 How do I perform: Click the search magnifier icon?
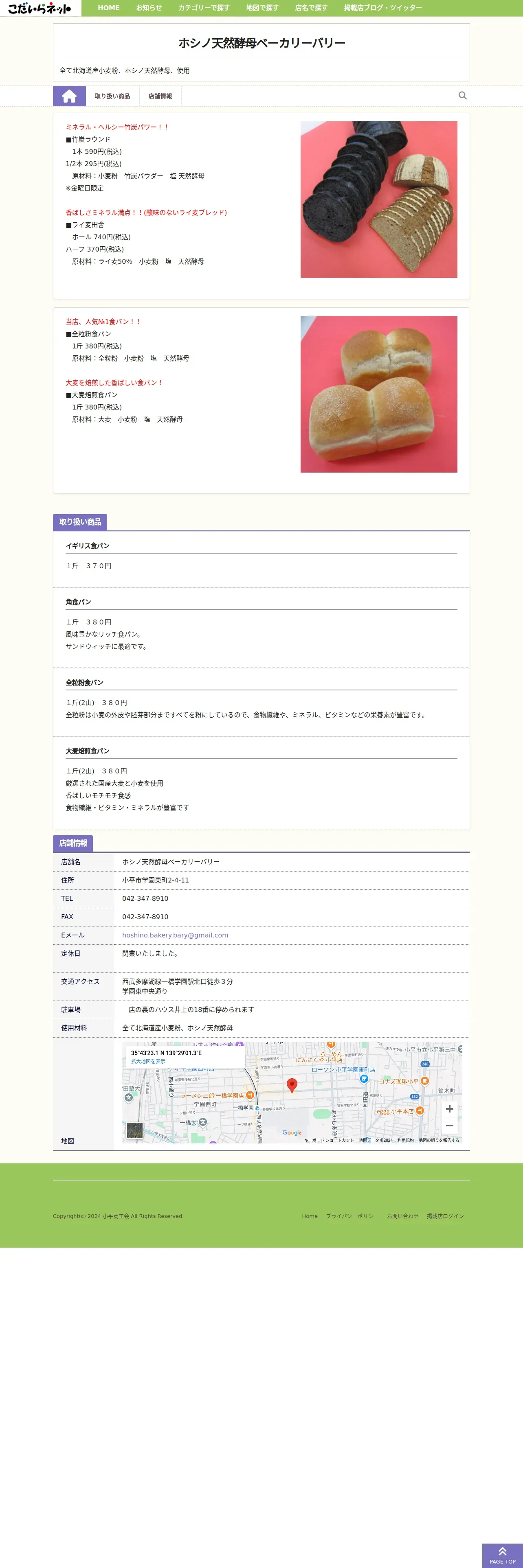pyautogui.click(x=463, y=96)
